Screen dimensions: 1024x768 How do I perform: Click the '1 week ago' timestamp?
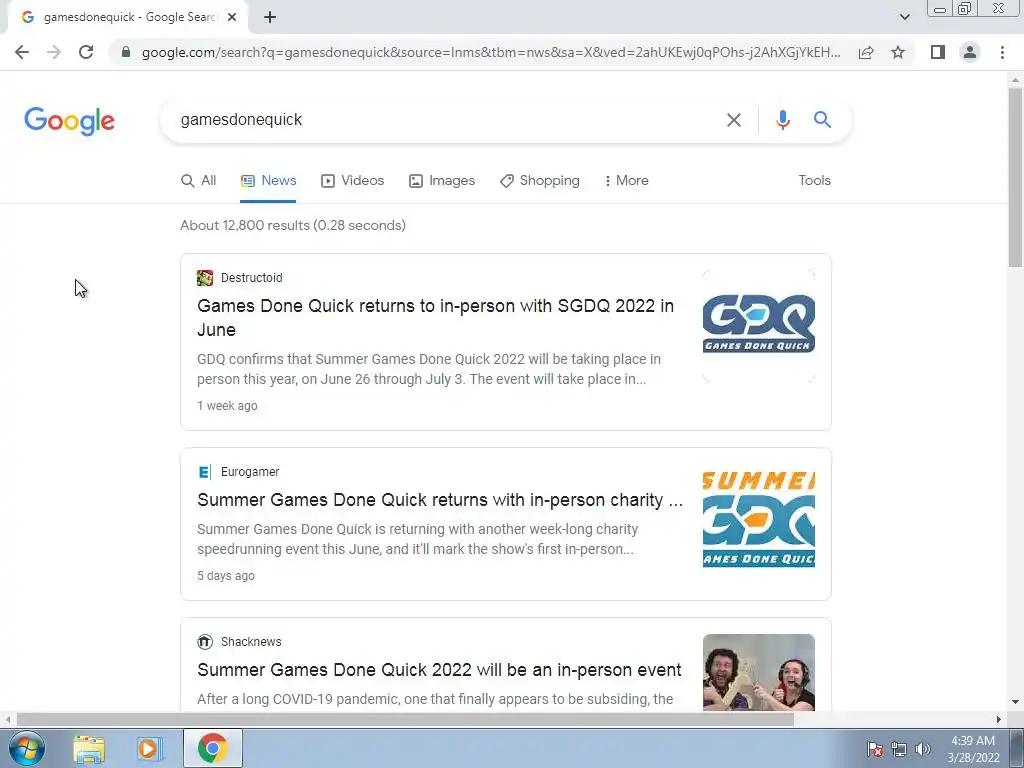click(x=227, y=406)
